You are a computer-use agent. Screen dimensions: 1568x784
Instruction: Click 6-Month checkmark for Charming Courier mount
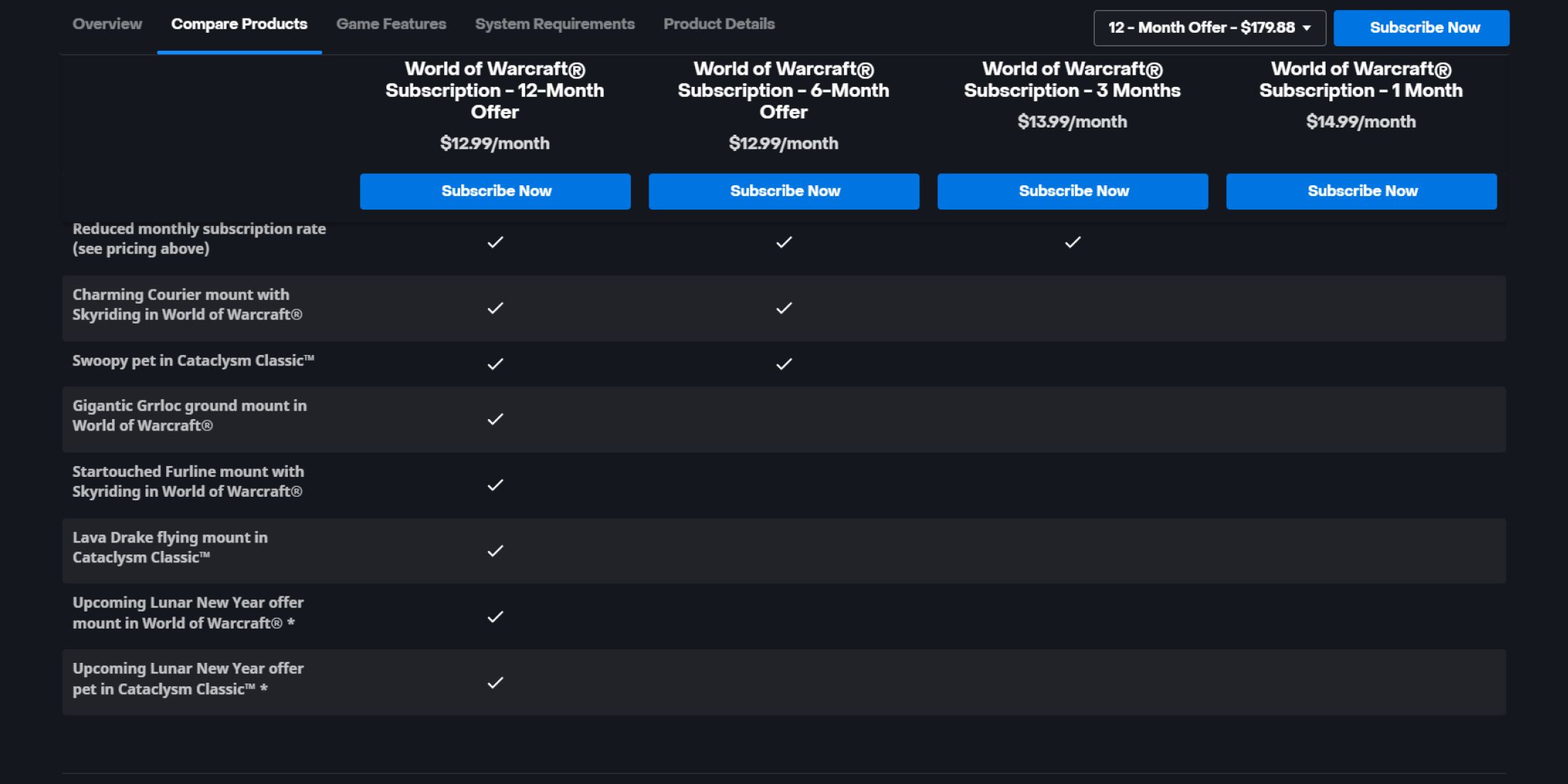click(784, 308)
